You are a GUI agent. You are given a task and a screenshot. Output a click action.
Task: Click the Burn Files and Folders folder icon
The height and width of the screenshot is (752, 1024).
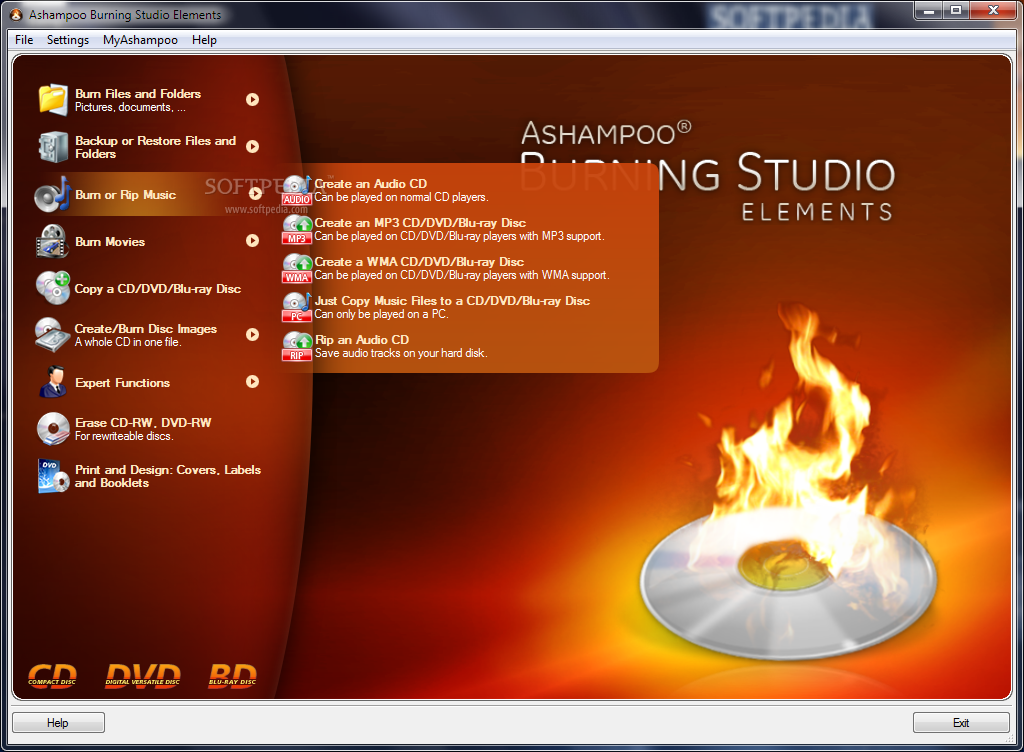point(53,100)
